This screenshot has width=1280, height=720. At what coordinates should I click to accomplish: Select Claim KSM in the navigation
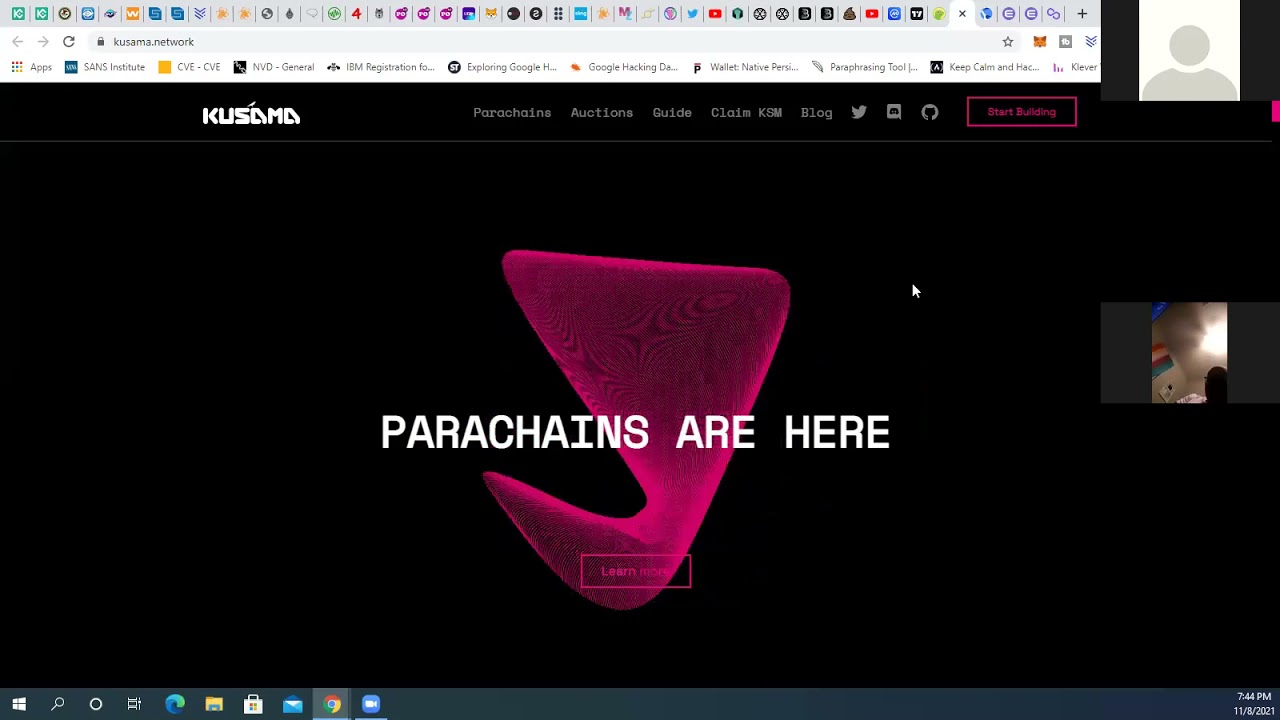click(x=746, y=112)
